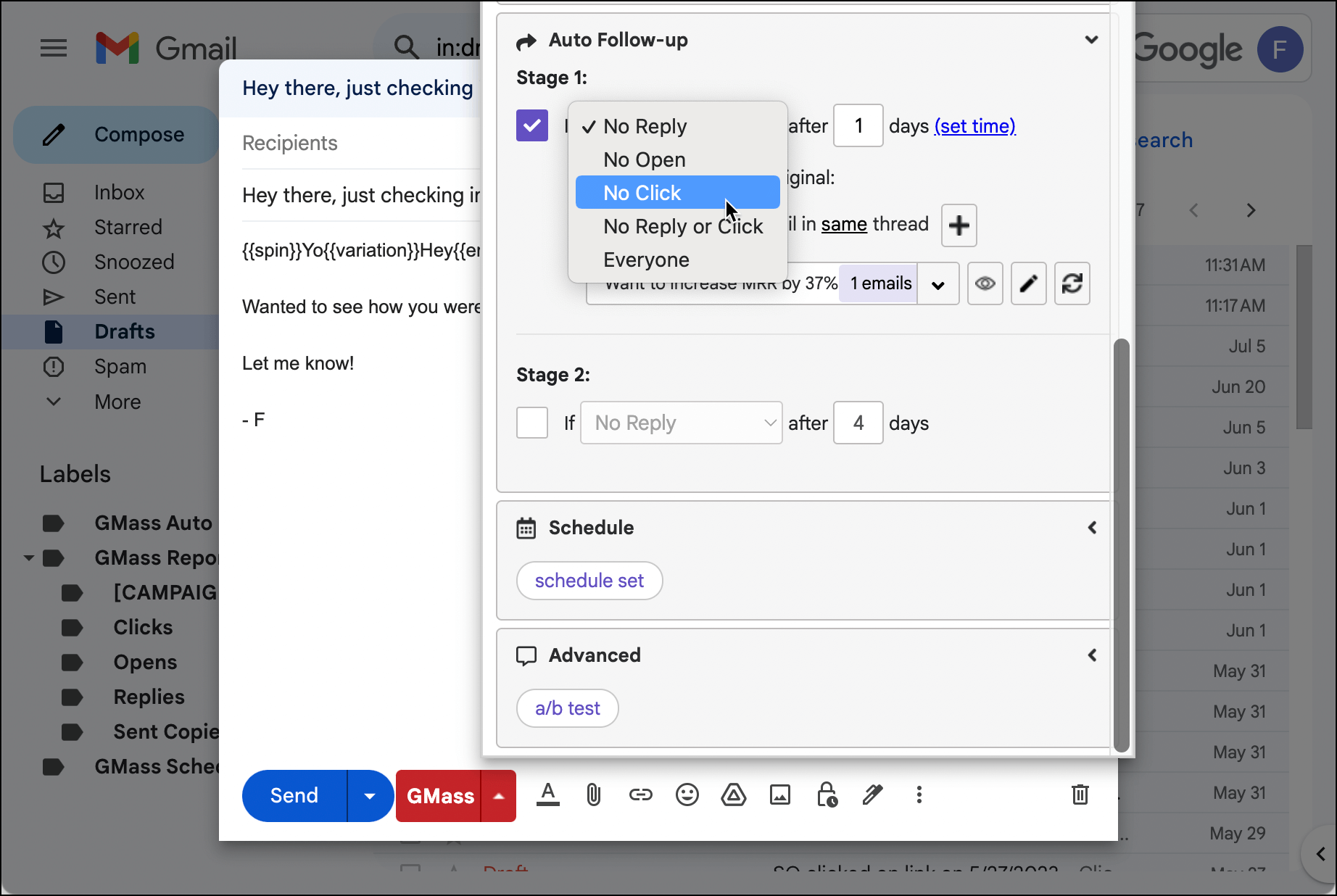1337x896 pixels.
Task: Toggle the GMass settings arrow
Action: click(x=499, y=796)
